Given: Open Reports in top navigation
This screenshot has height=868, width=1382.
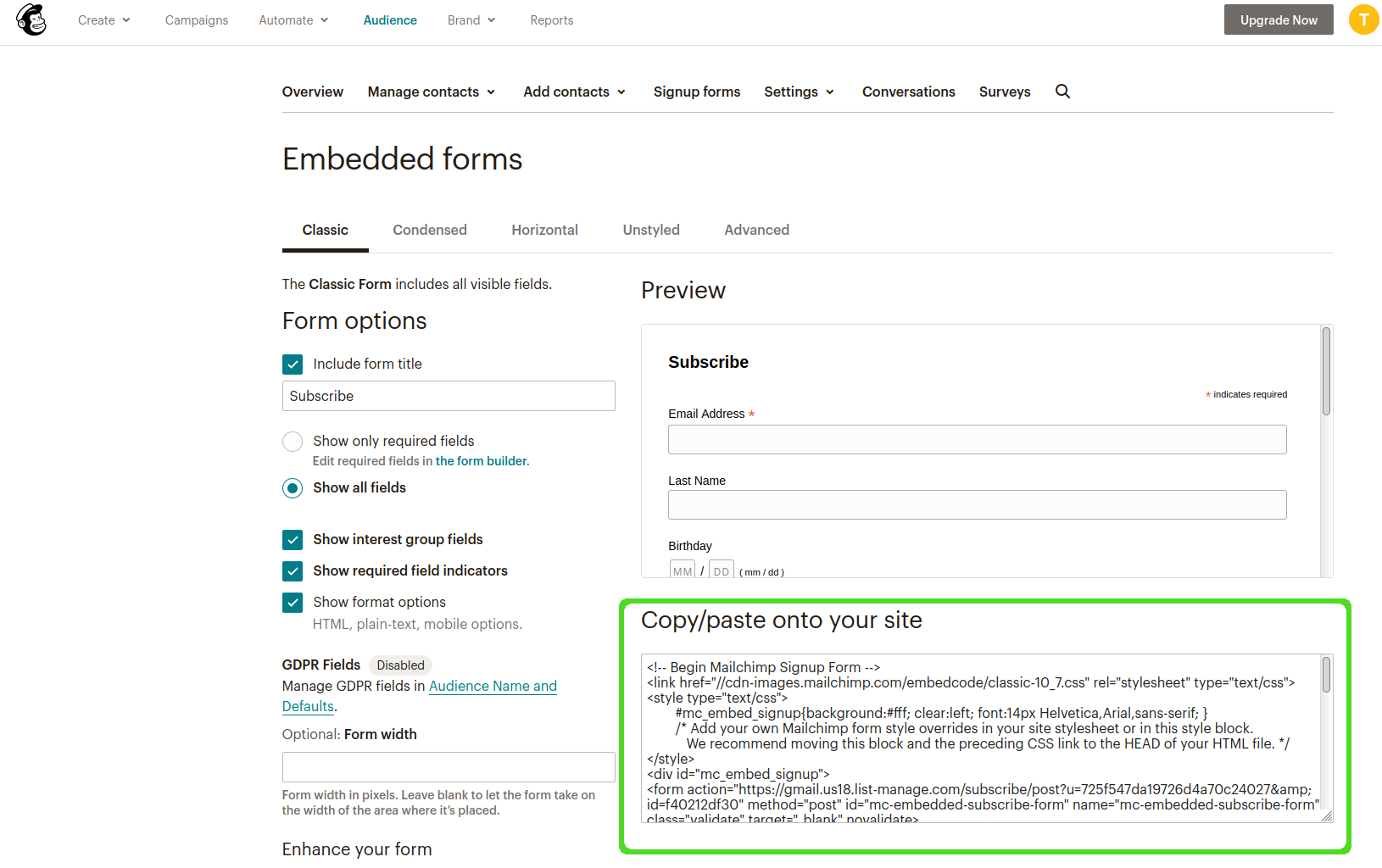Looking at the screenshot, I should pos(552,20).
